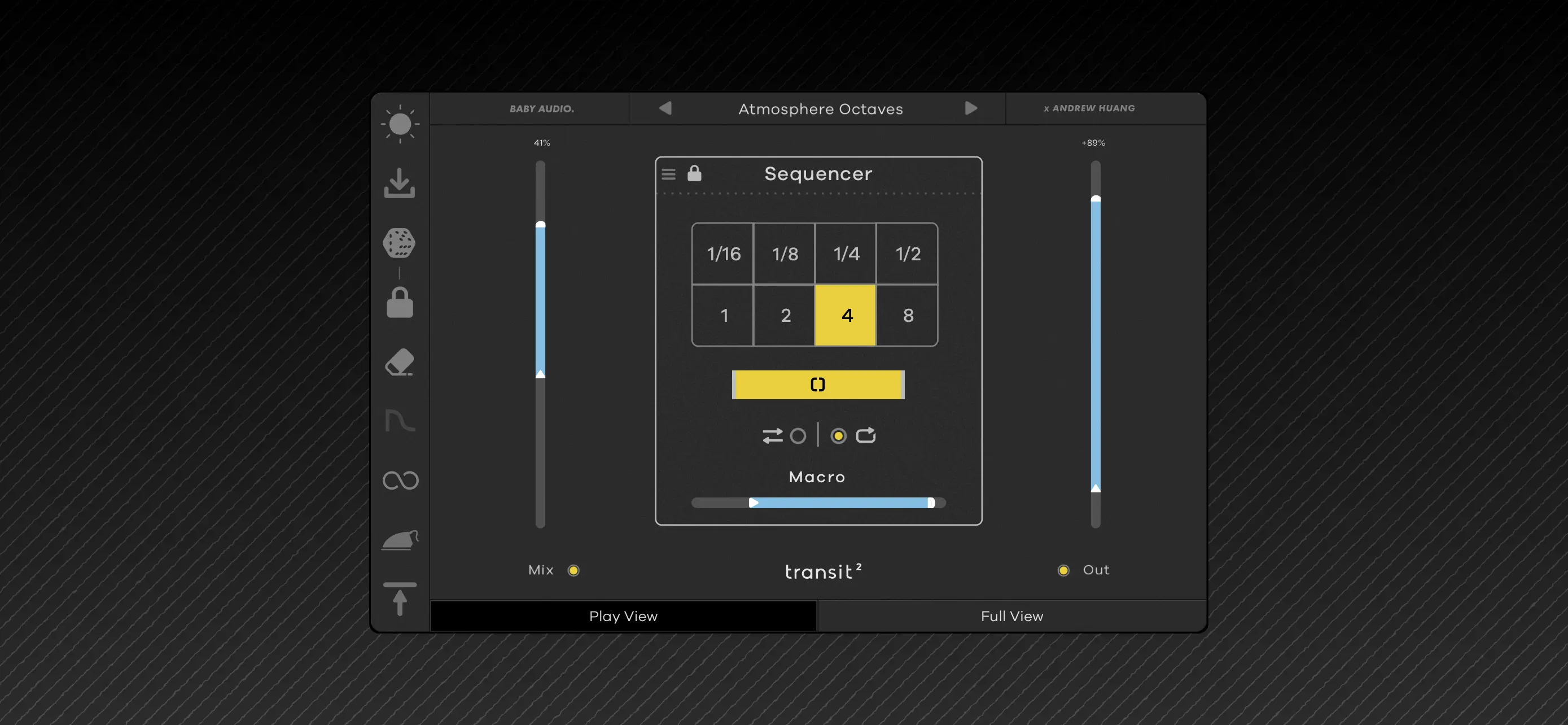Click the upload arrow icon at sidebar bottom
Viewport: 1568px width, 725px height.
[x=400, y=600]
